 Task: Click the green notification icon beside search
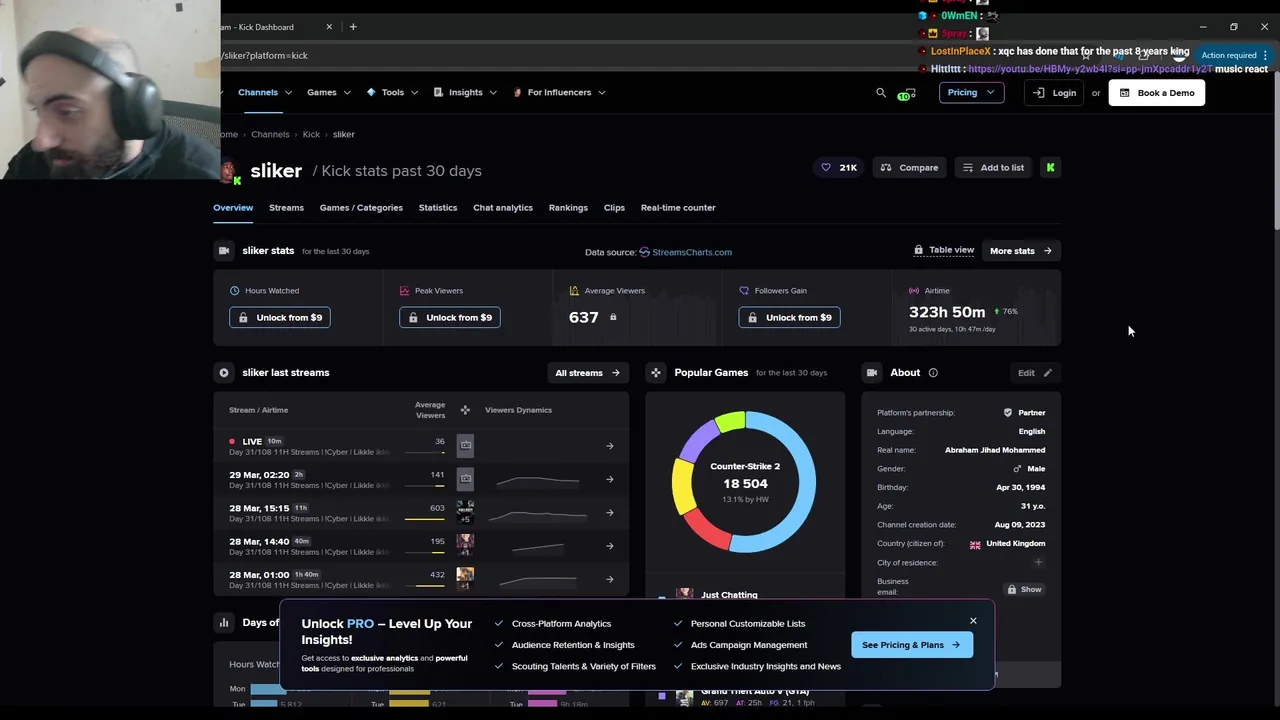905,94
